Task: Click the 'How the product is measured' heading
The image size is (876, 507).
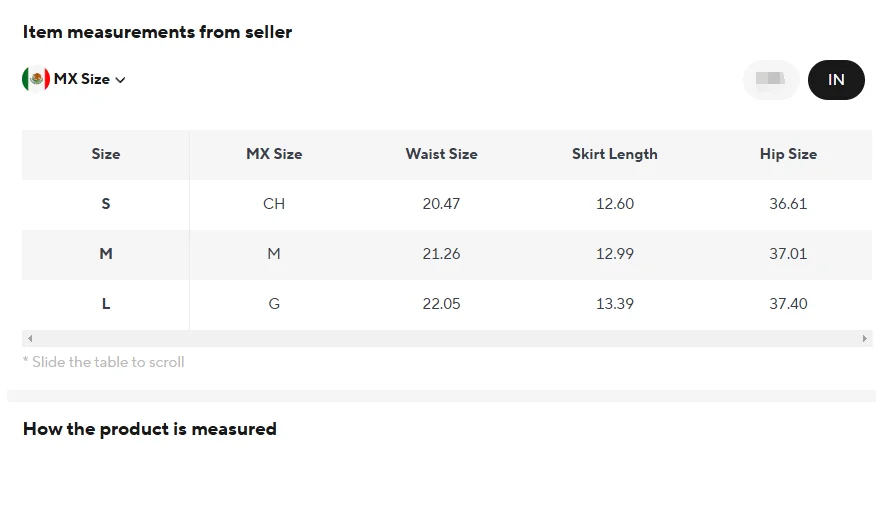Action: click(150, 429)
